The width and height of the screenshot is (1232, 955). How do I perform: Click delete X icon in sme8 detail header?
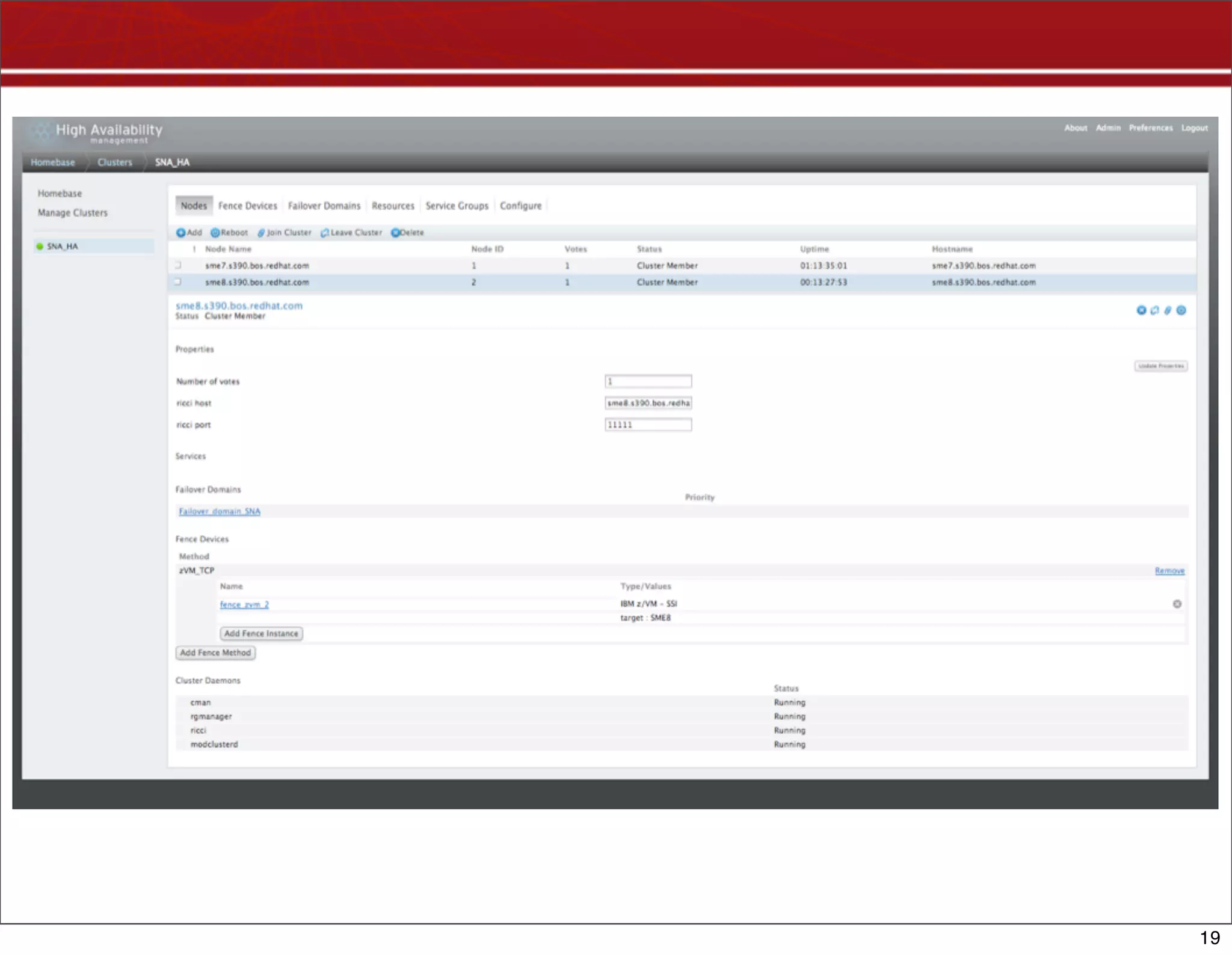[x=1141, y=310]
